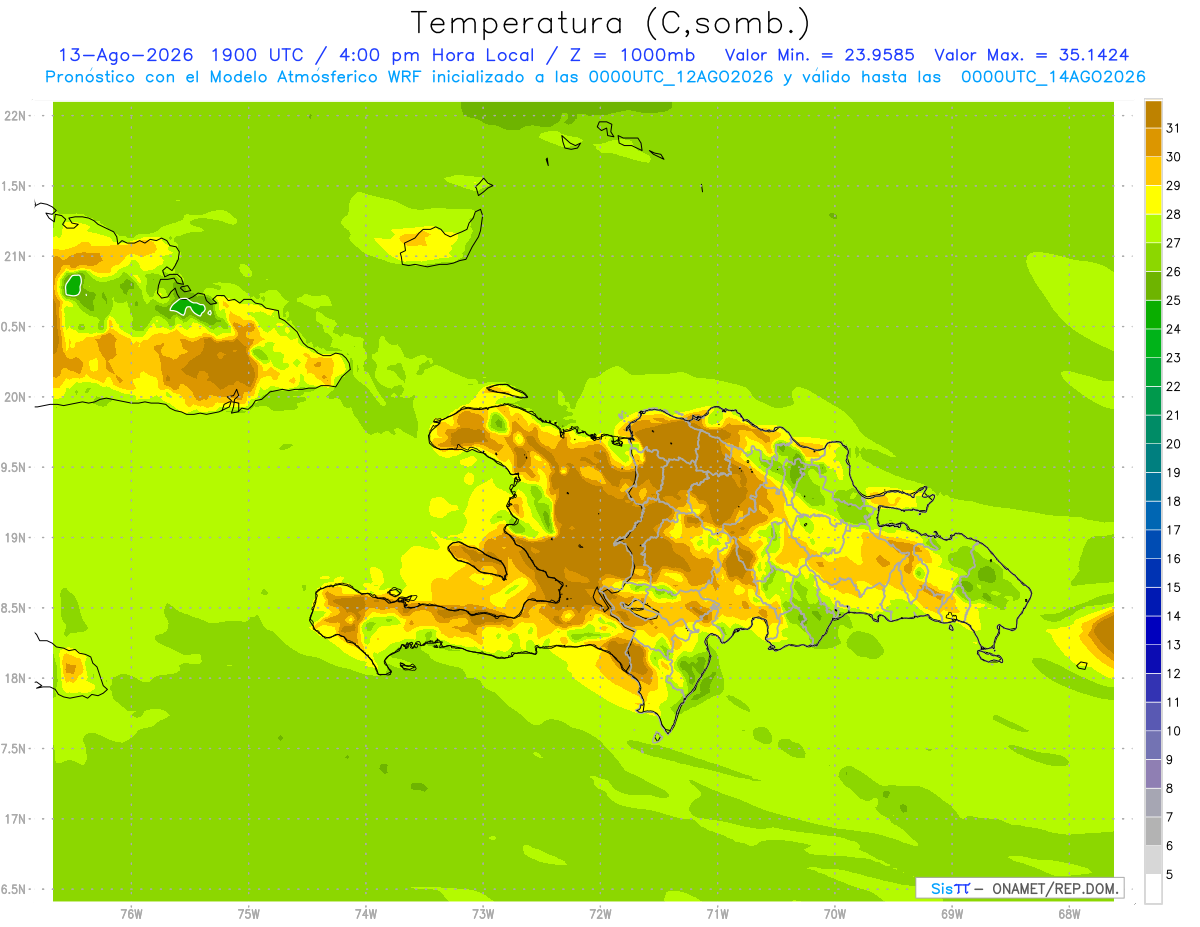The height and width of the screenshot is (927, 1200).
Task: Select the "0000UTC_12AGO2026" initialization text
Action: coord(671,77)
